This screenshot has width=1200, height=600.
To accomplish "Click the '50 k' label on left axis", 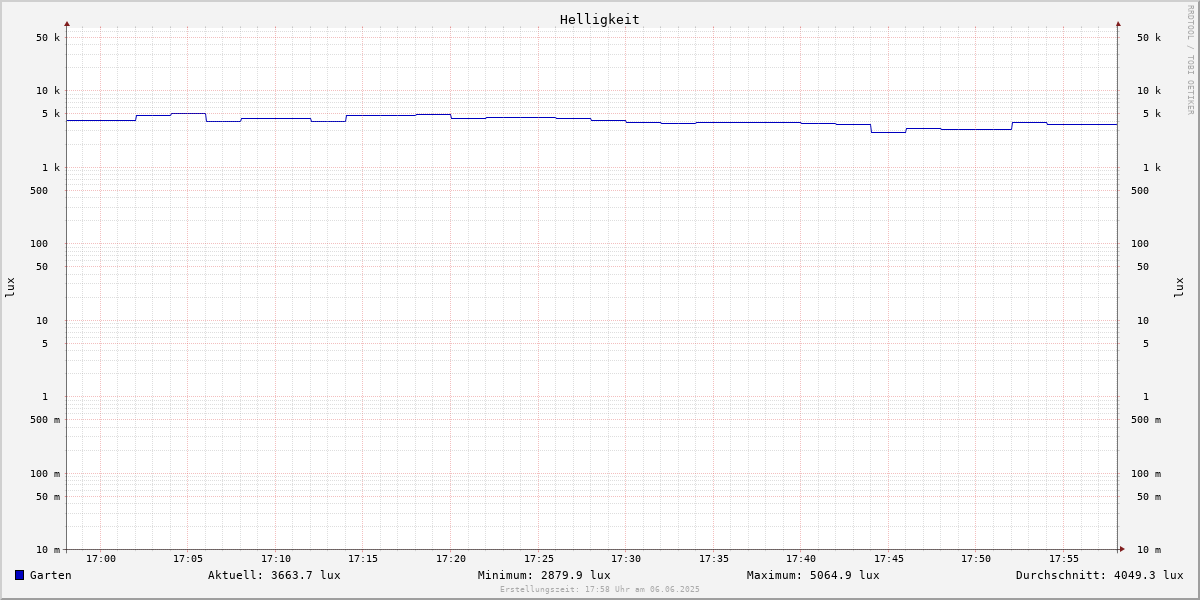I will tap(48, 38).
